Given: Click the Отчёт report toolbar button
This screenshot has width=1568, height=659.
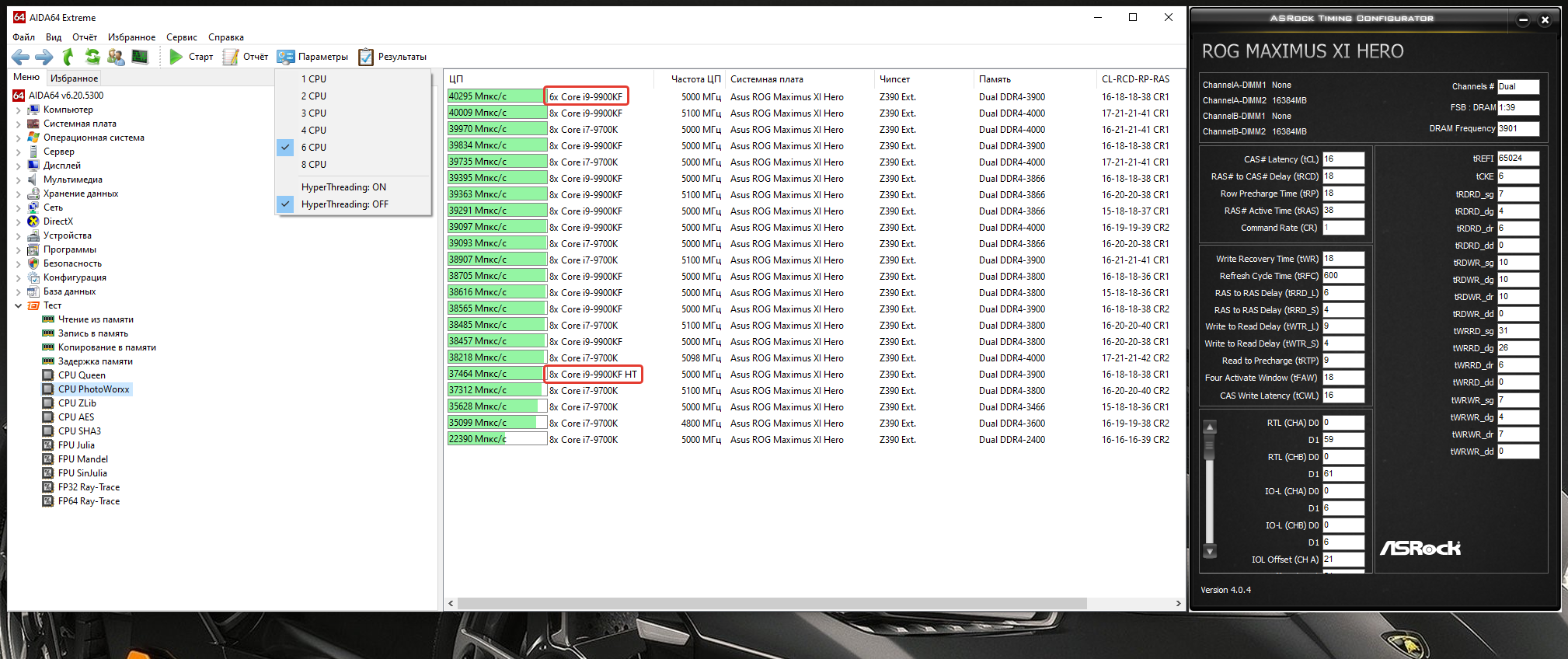Looking at the screenshot, I should 246,57.
